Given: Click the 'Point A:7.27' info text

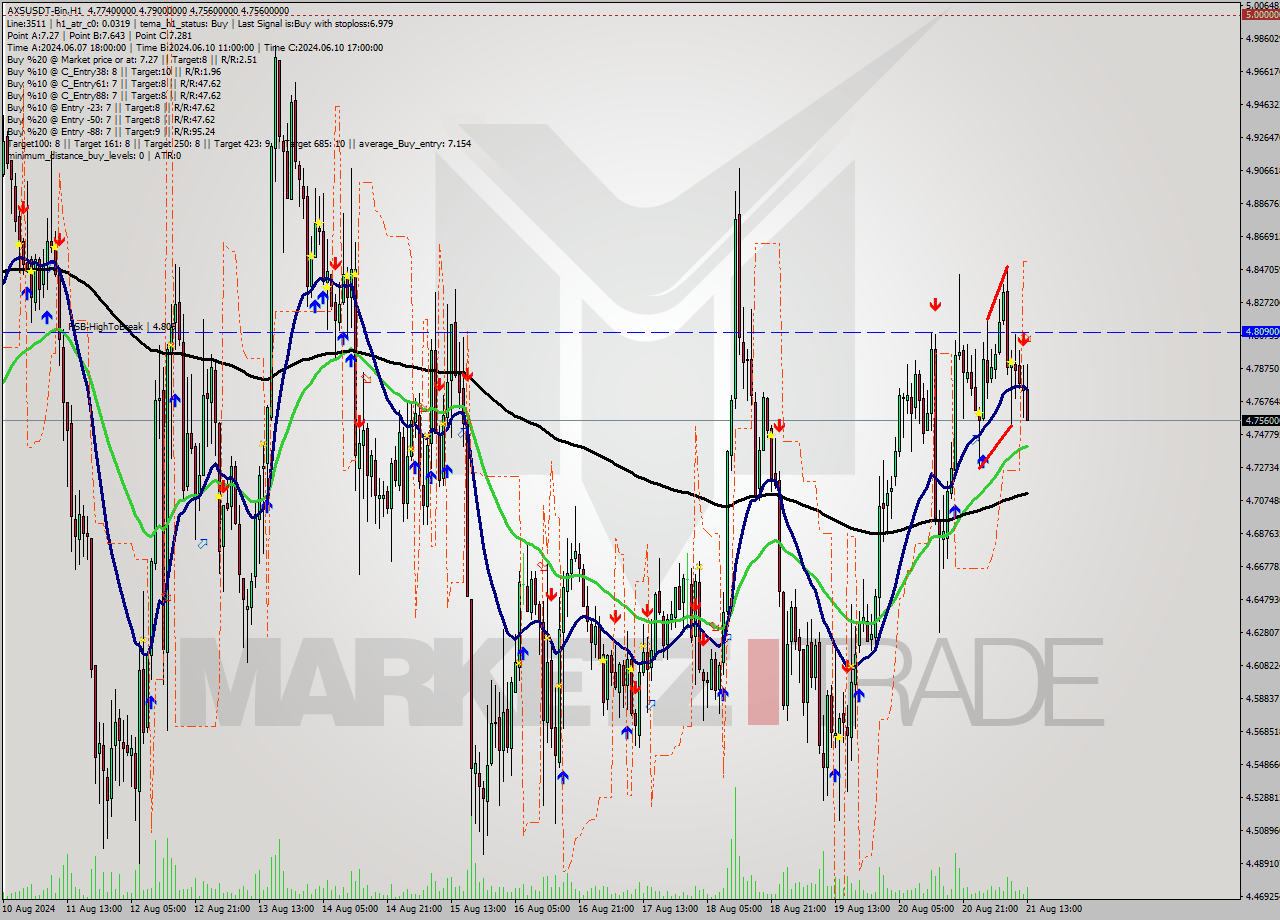Looking at the screenshot, I should click(32, 35).
